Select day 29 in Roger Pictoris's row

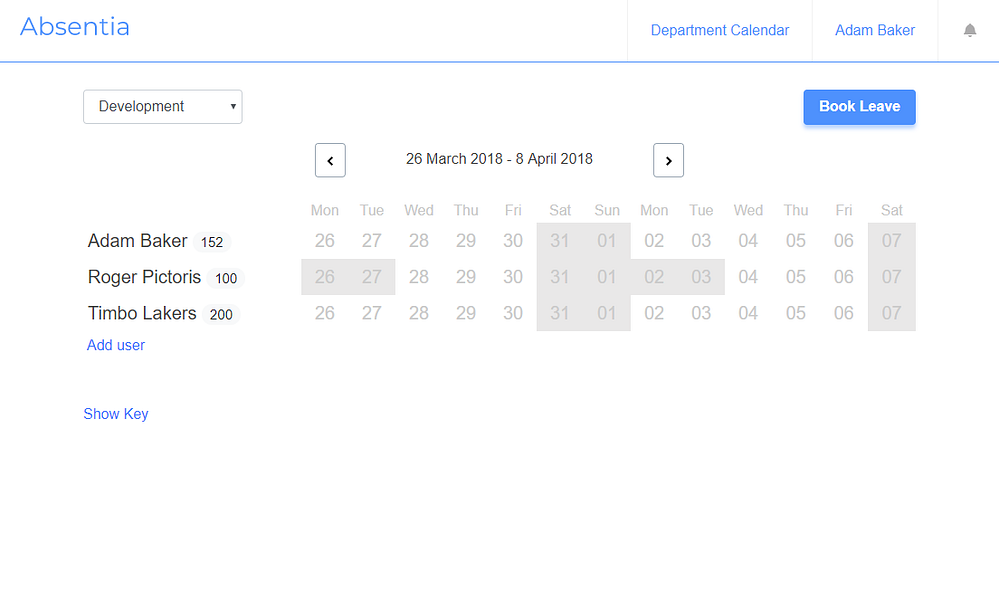466,277
